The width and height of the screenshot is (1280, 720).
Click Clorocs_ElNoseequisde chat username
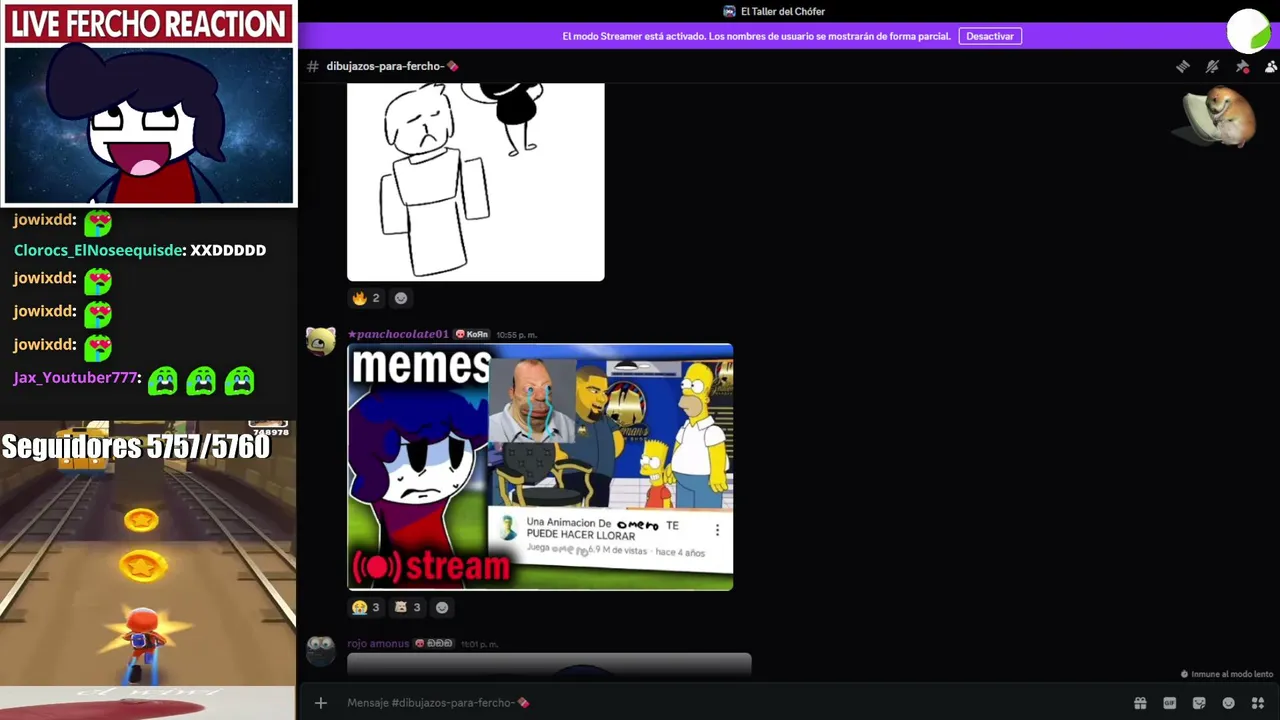pos(99,250)
